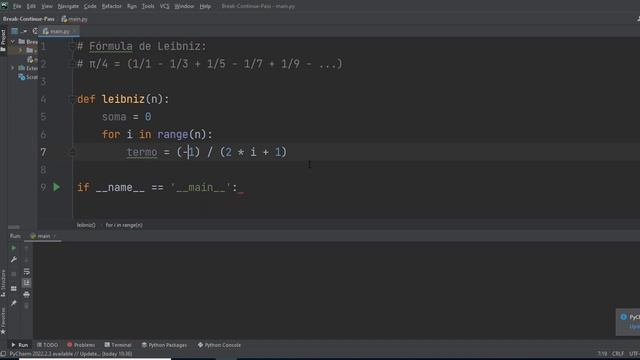Click the 'leibniz' function name on line 4

[123, 99]
